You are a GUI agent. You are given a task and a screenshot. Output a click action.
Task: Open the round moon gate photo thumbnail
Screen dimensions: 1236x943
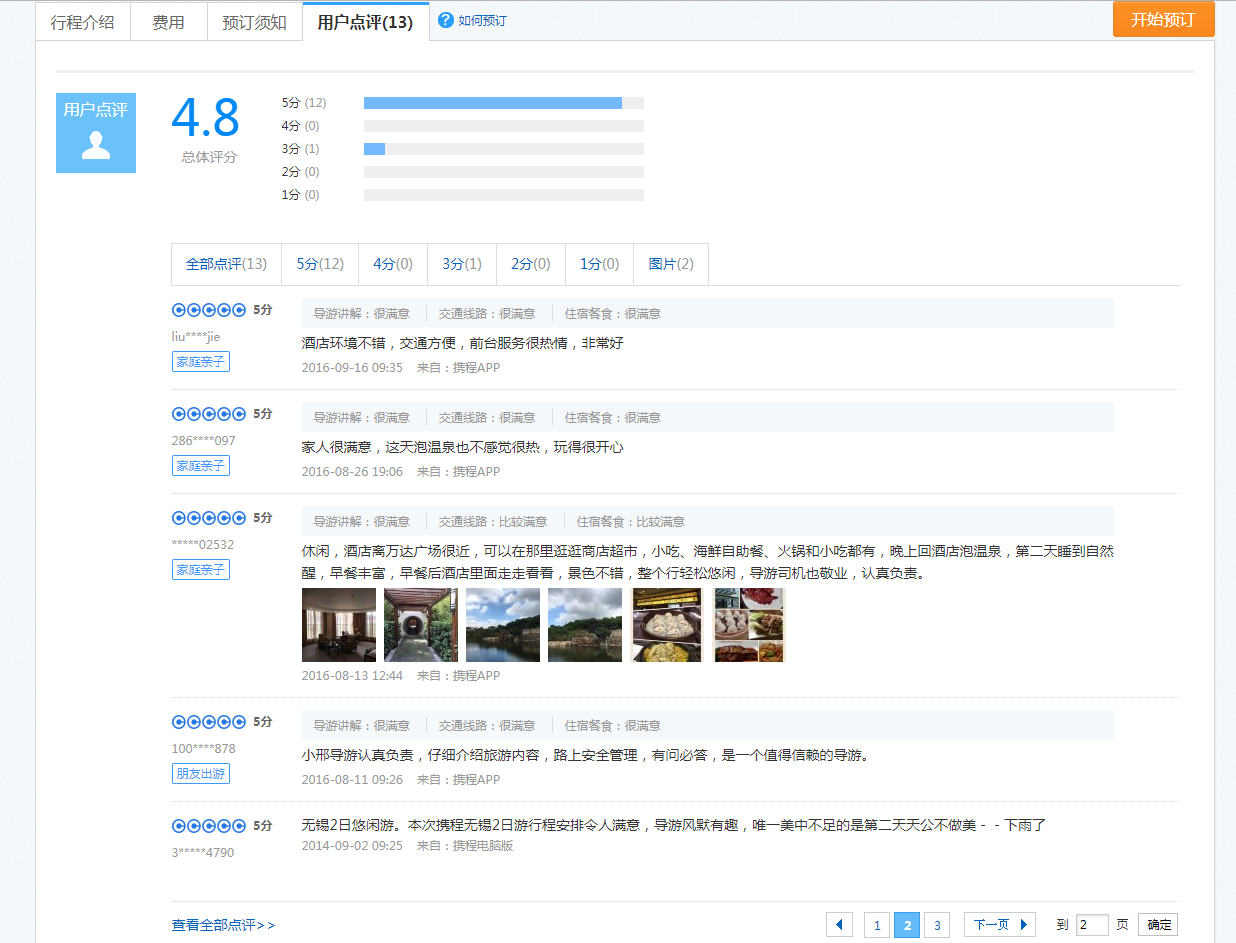coord(421,625)
